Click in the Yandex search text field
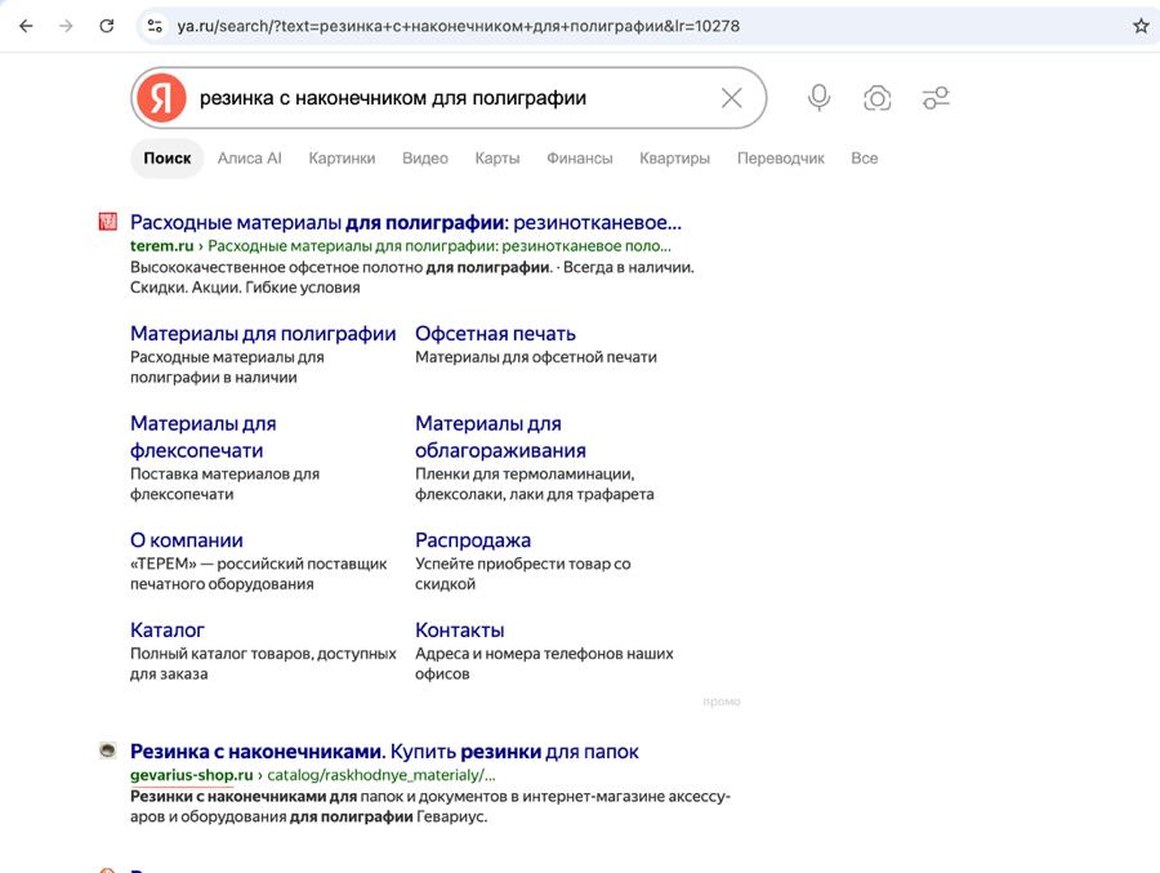1160x873 pixels. (x=451, y=98)
